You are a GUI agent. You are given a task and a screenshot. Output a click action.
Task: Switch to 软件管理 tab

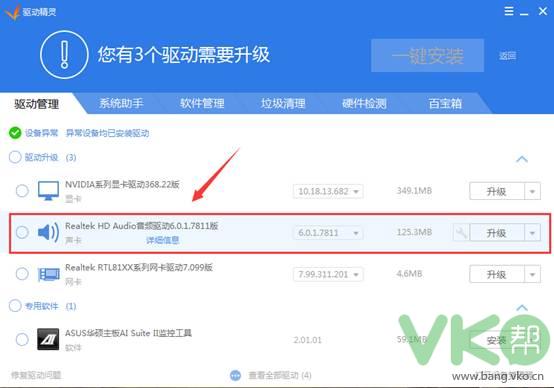[x=202, y=103]
